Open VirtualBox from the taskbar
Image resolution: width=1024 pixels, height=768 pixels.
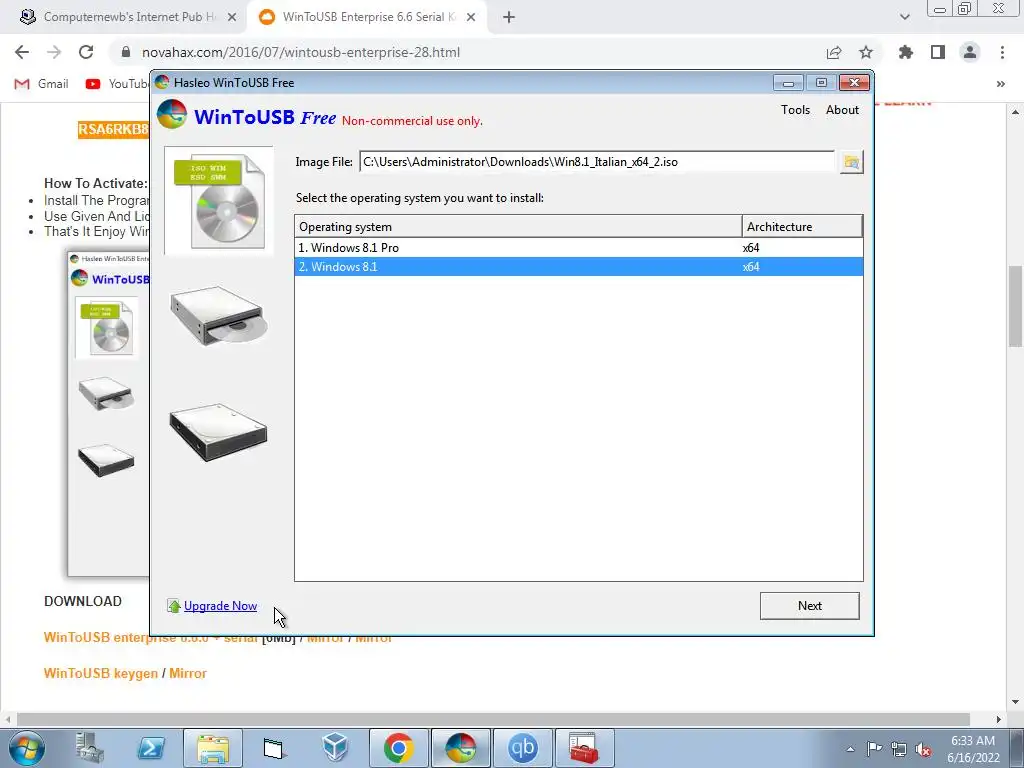[336, 748]
